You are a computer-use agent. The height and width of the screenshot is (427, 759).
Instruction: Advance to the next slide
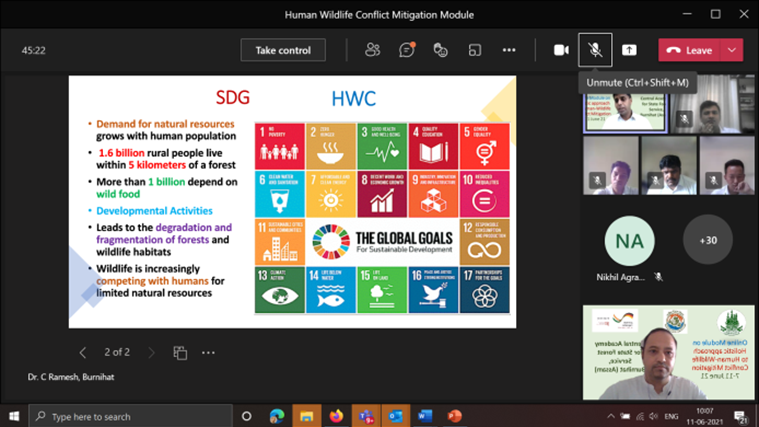pyautogui.click(x=151, y=352)
